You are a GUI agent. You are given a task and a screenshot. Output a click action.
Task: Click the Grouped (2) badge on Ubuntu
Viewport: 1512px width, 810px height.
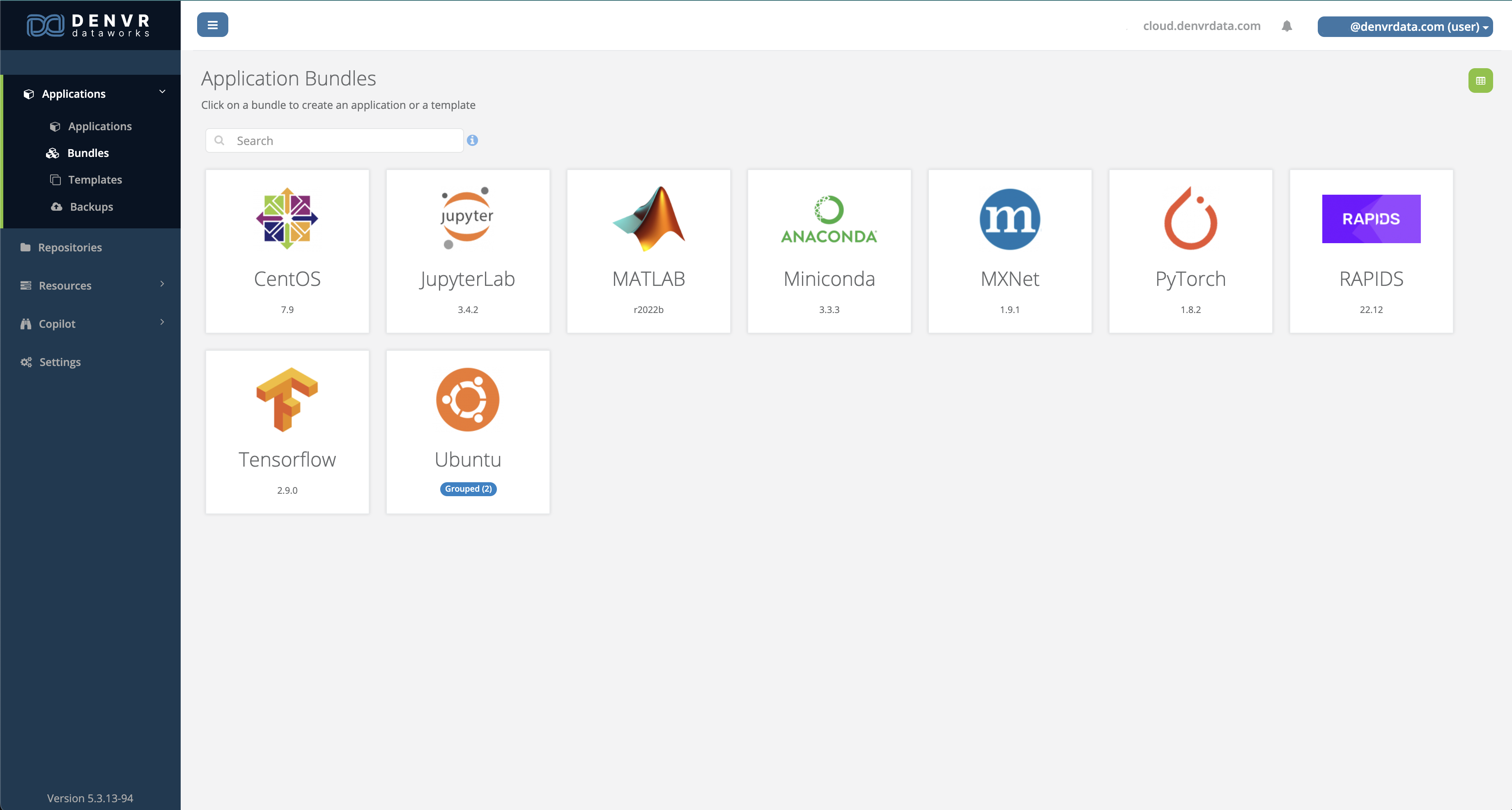click(x=468, y=489)
